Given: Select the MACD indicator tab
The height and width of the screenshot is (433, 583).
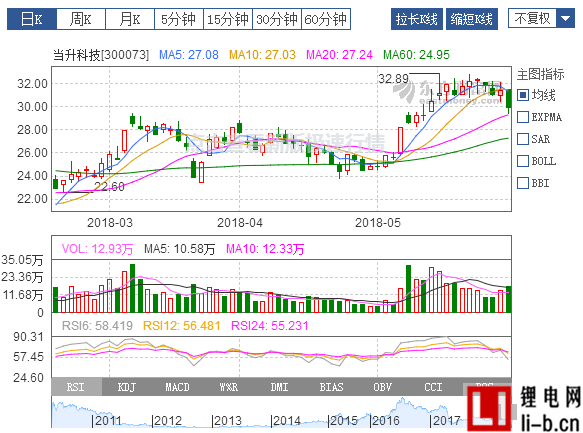Looking at the screenshot, I should (x=177, y=387).
